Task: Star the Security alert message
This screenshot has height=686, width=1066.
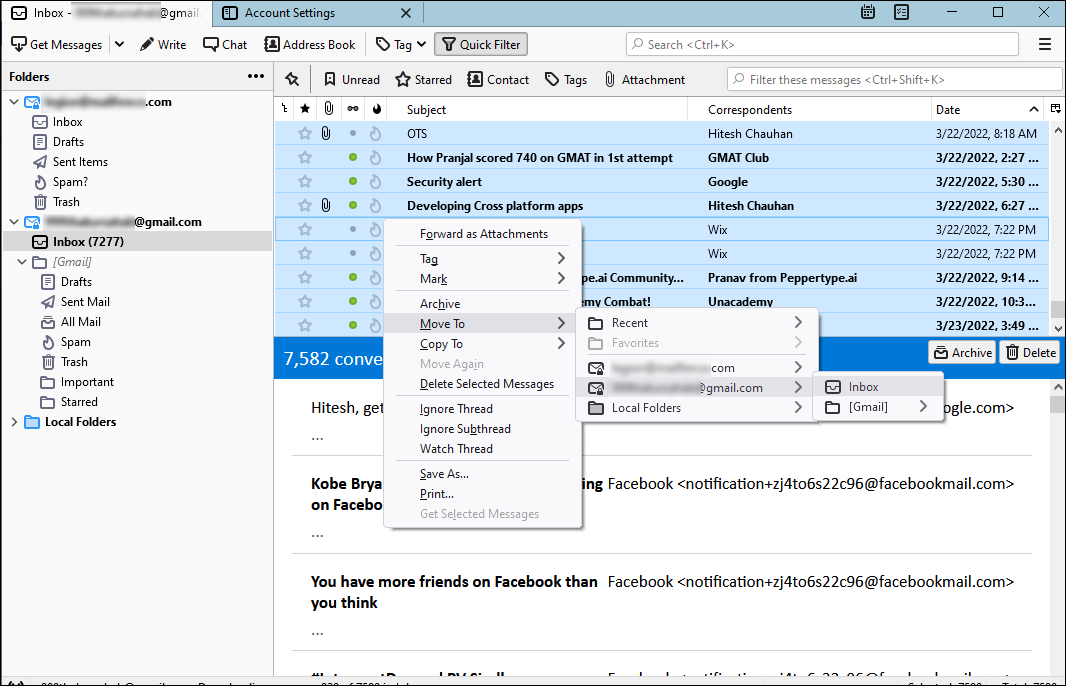Action: pyautogui.click(x=305, y=182)
